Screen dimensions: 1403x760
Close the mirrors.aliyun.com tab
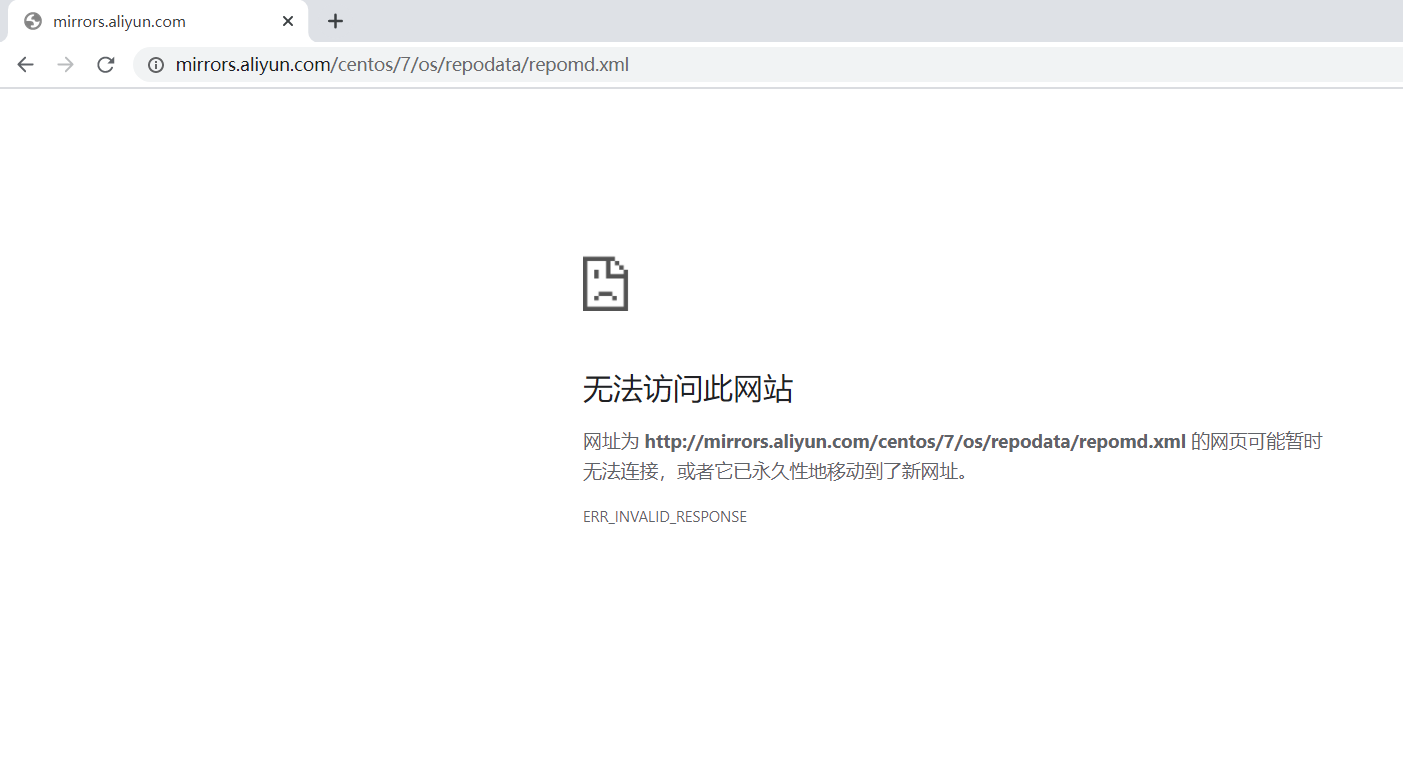coord(288,21)
